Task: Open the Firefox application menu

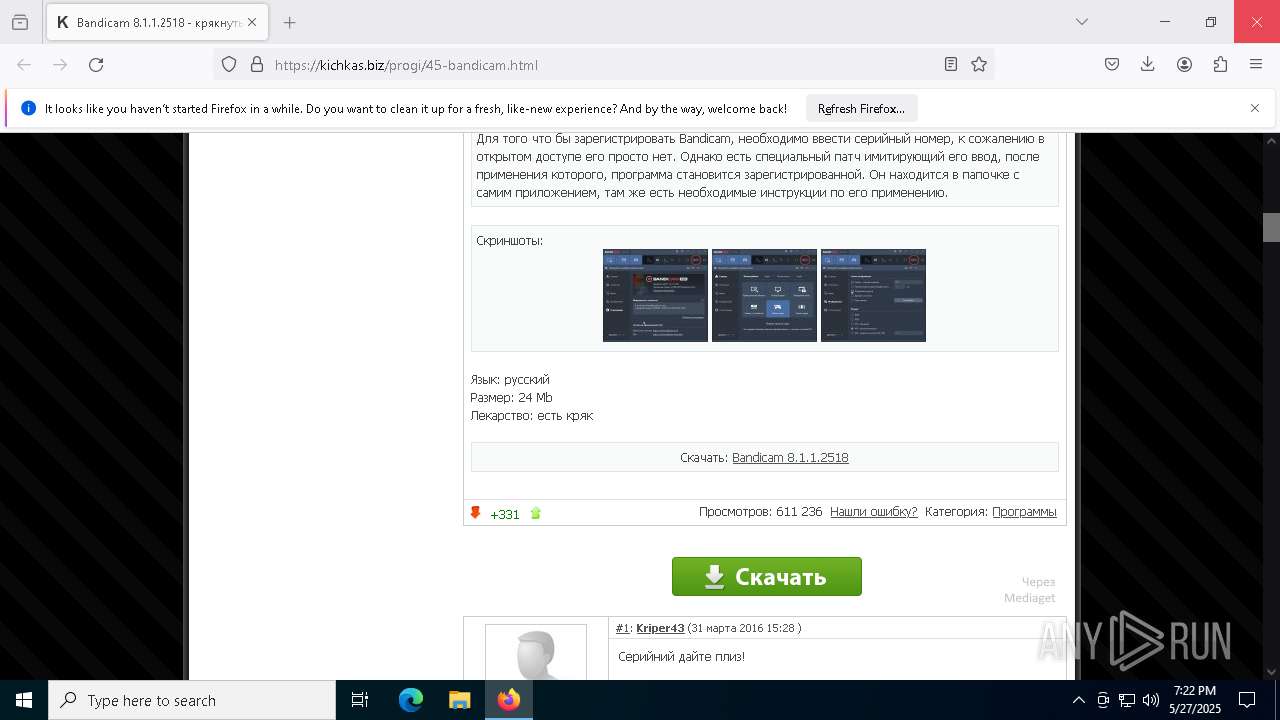Action: coord(1256,65)
